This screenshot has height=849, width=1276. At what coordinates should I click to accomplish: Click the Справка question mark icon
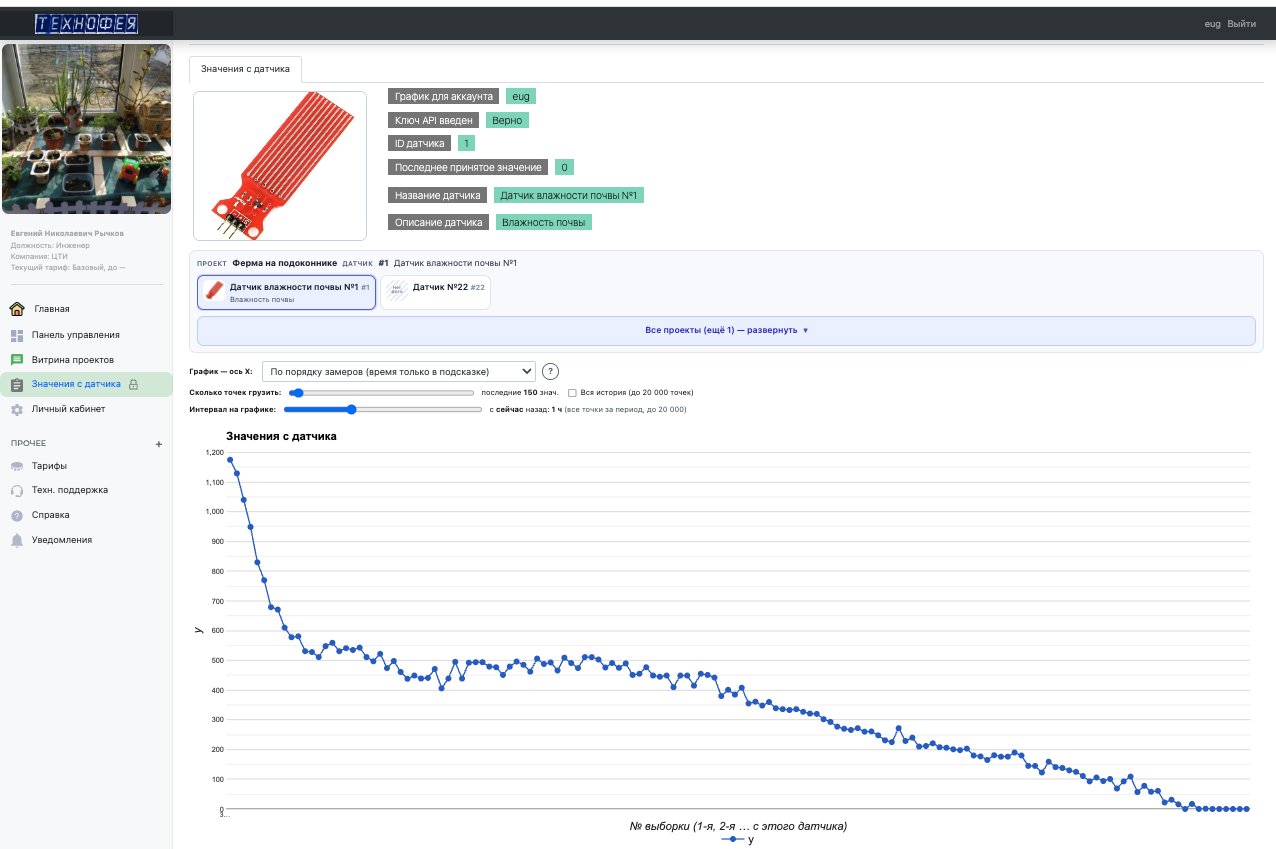(x=17, y=515)
